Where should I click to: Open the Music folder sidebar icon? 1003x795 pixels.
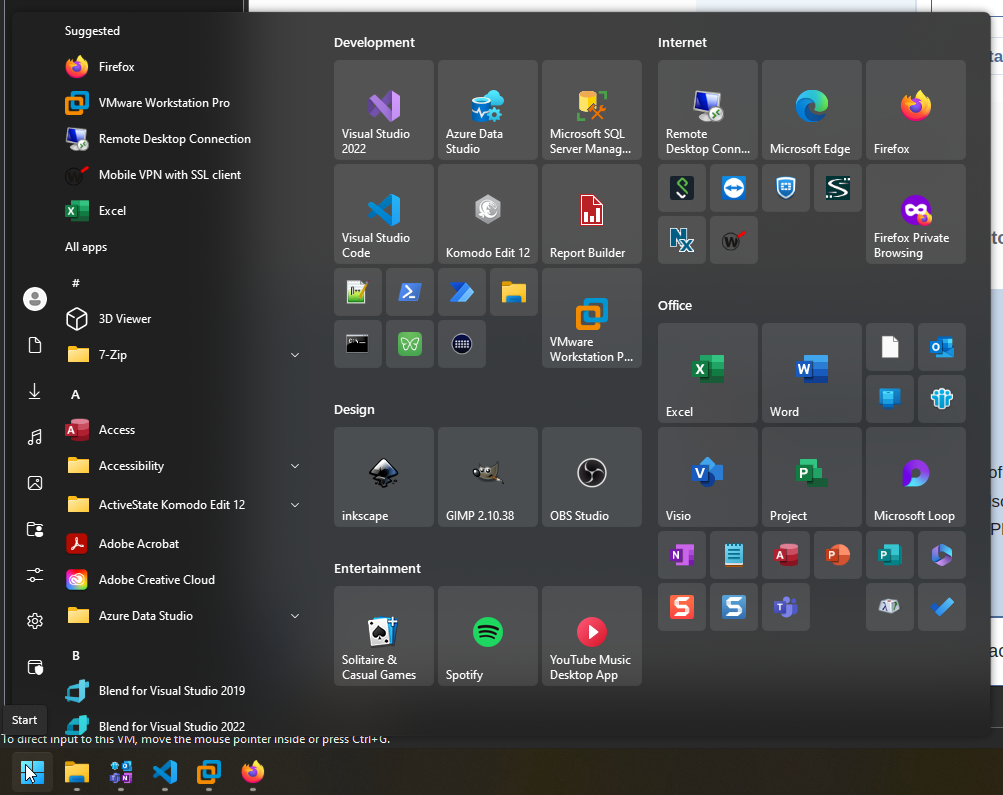pos(35,437)
